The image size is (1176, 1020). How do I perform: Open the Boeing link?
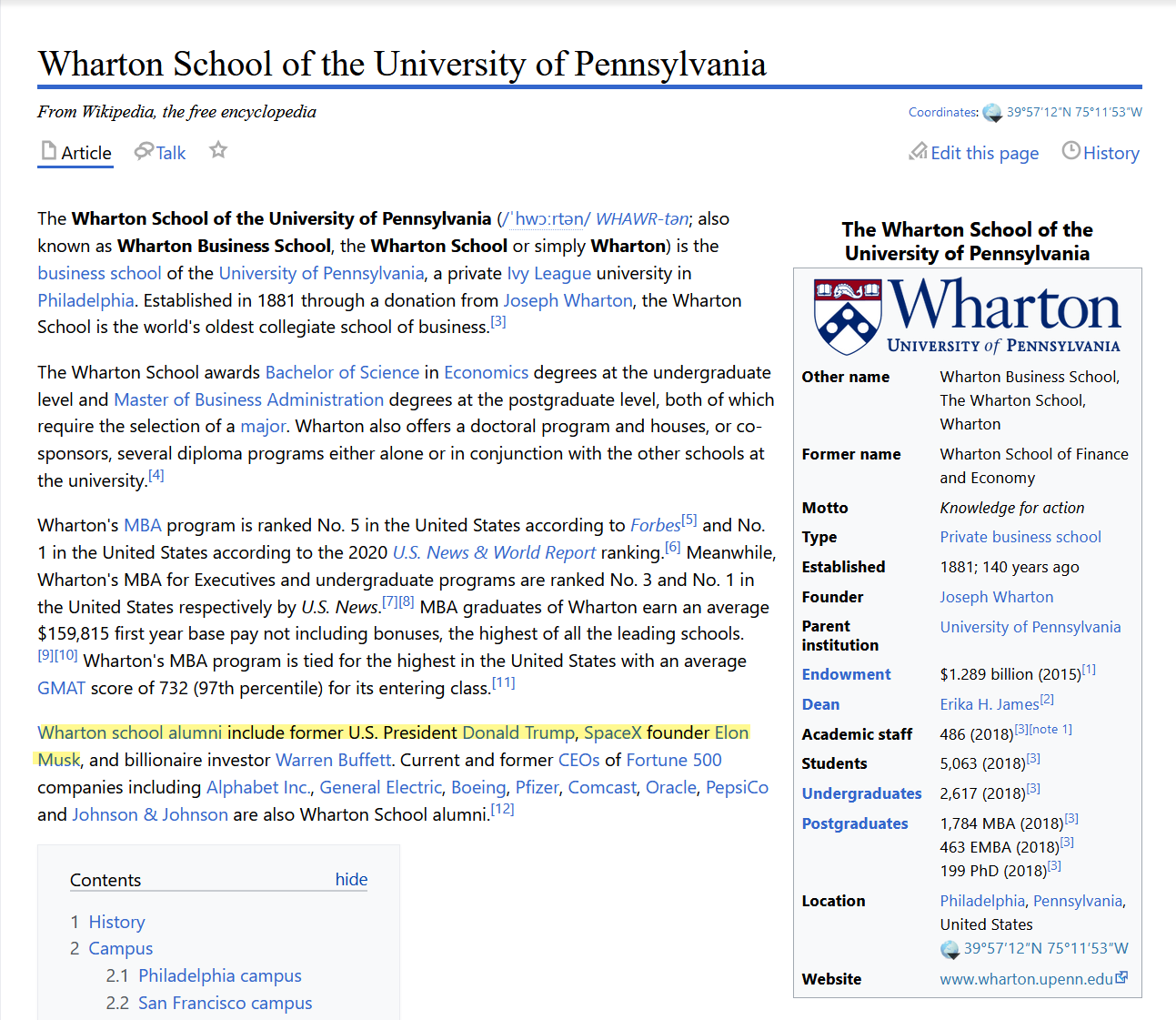tap(478, 787)
